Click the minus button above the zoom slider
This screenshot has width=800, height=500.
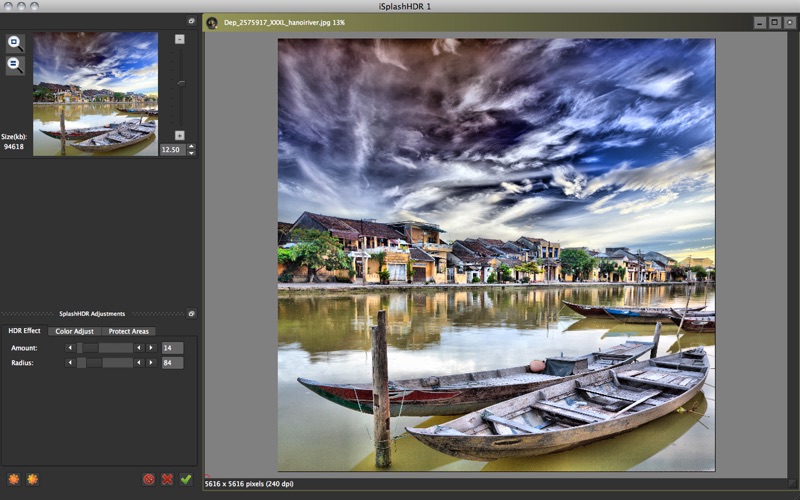pos(180,39)
